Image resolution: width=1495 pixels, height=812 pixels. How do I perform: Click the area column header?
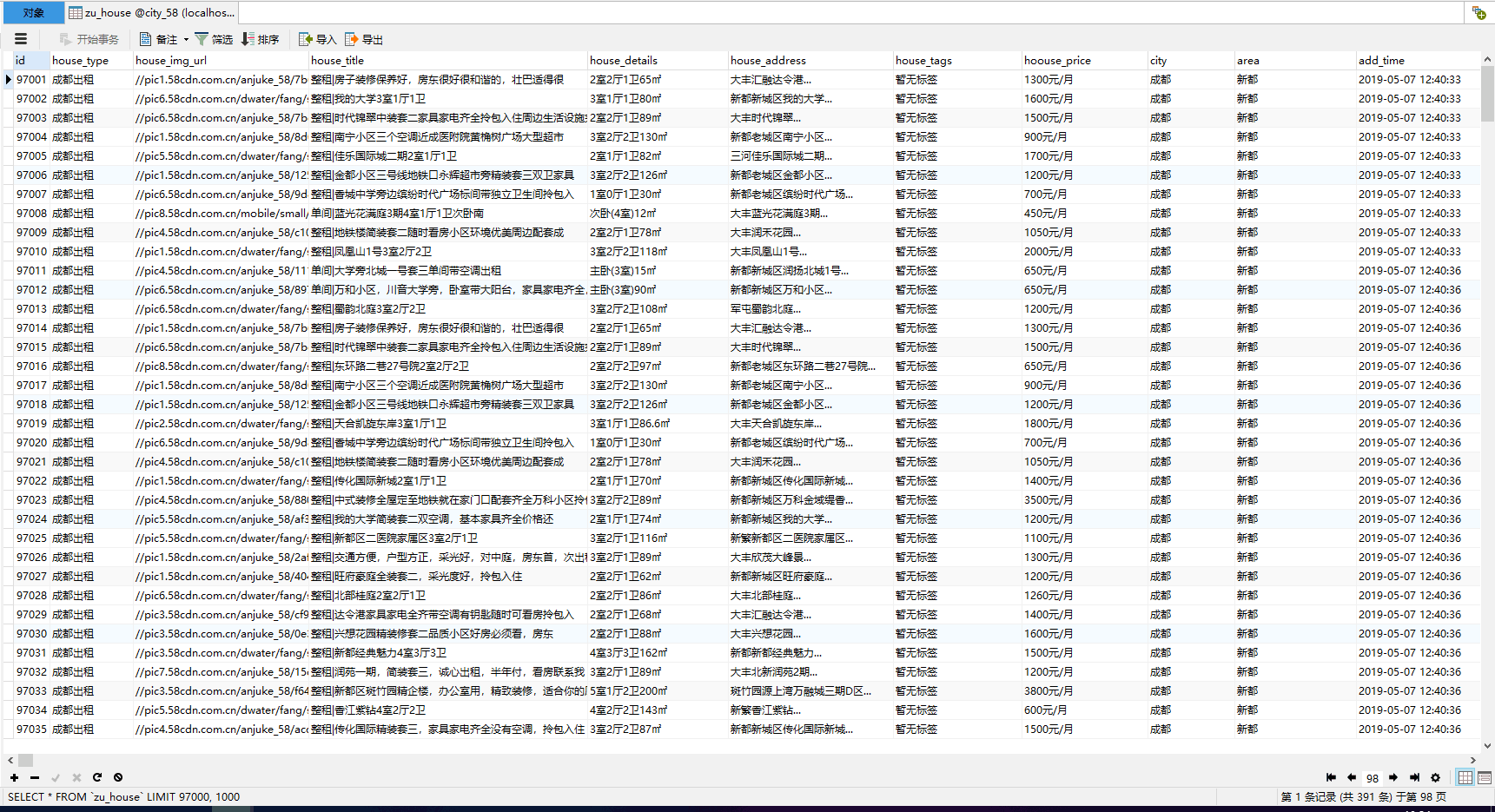1294,60
